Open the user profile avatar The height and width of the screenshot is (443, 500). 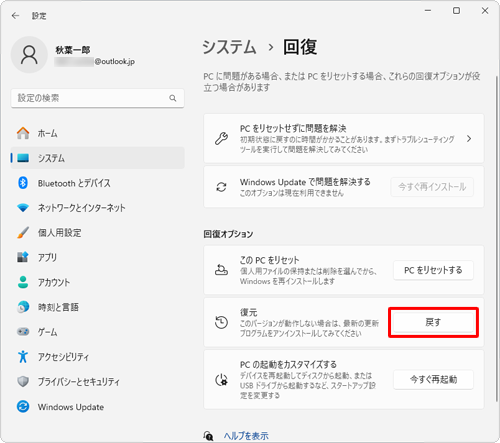pos(29,55)
